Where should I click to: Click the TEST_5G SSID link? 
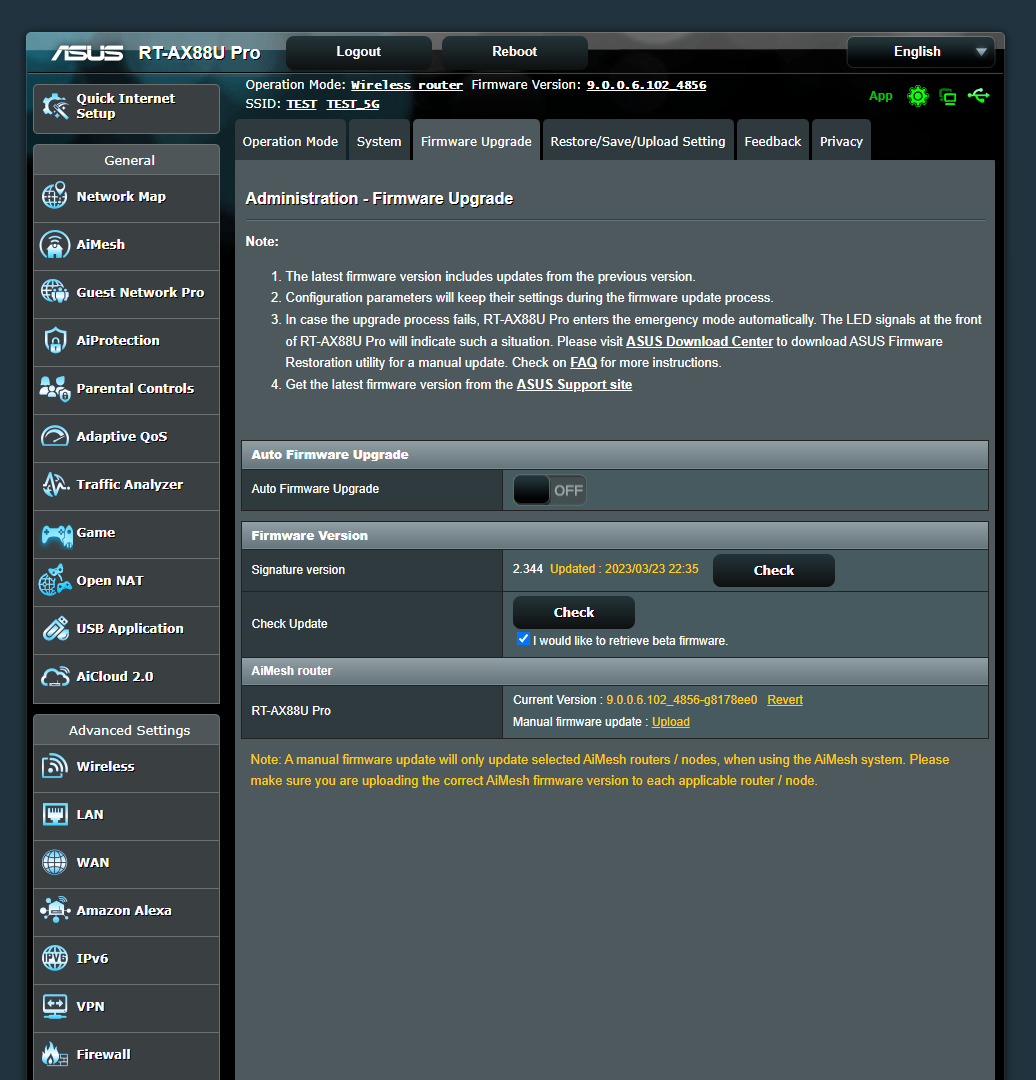(x=353, y=104)
